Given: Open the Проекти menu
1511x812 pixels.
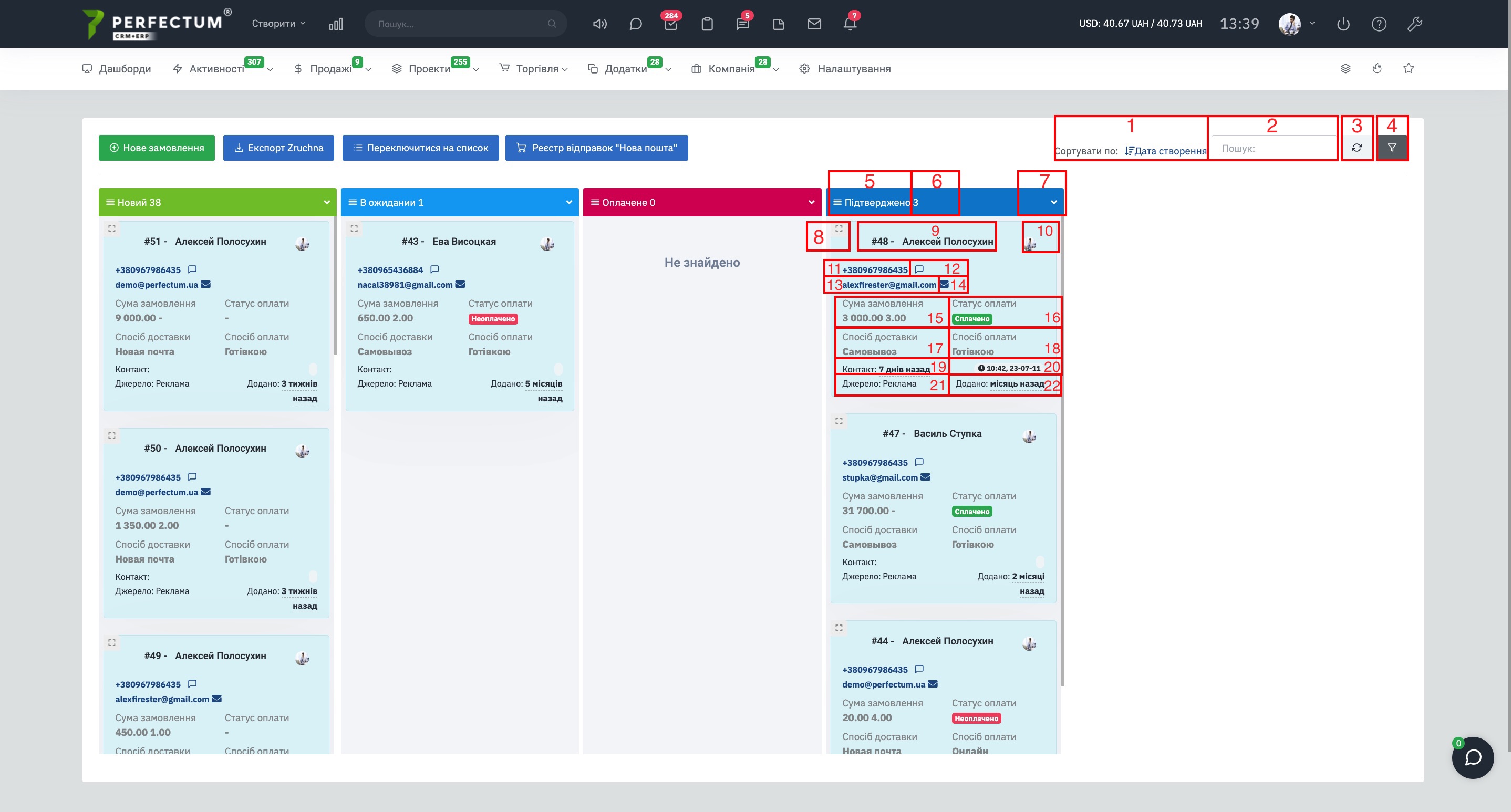Looking at the screenshot, I should tap(435, 69).
